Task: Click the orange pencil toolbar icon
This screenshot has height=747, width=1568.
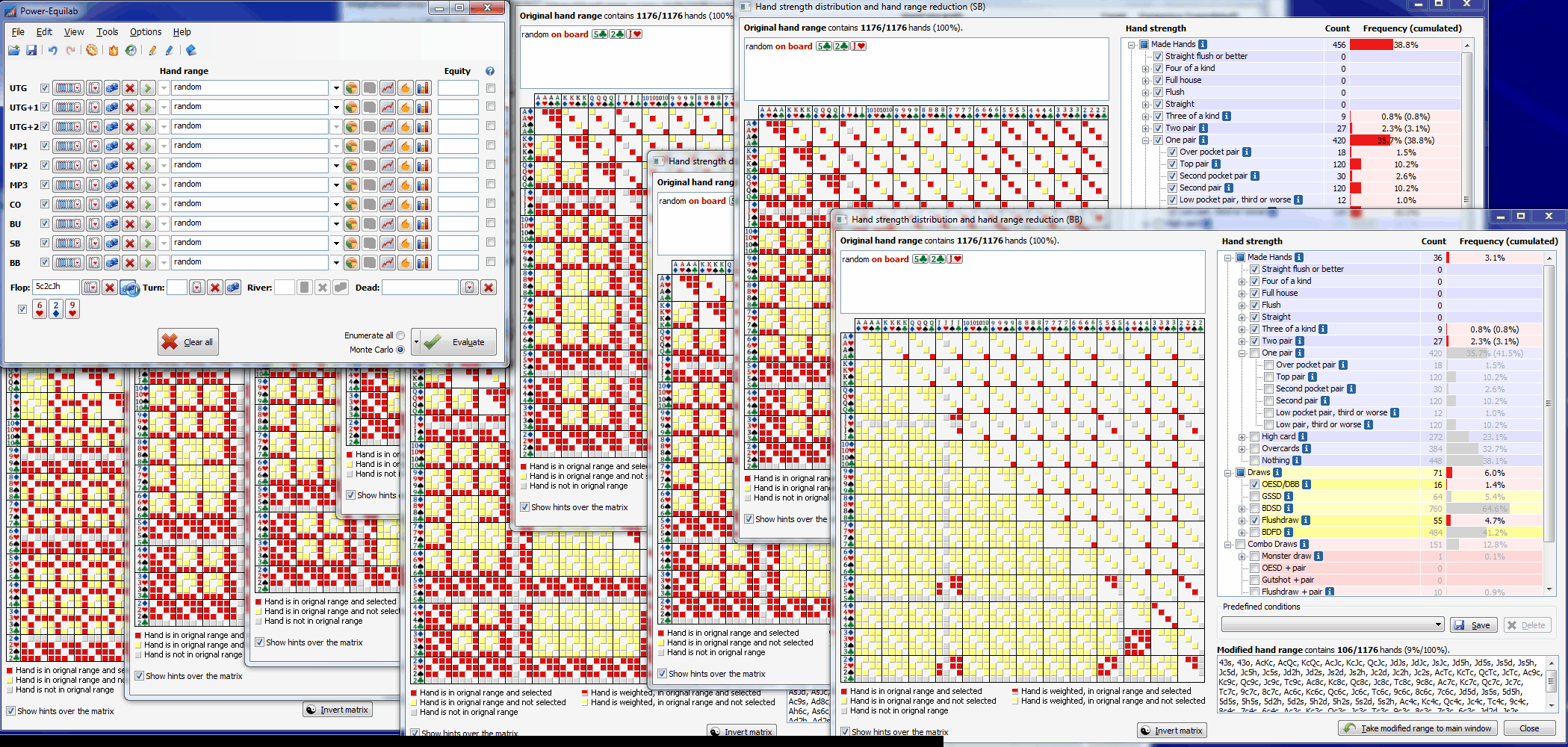Action: (x=152, y=50)
